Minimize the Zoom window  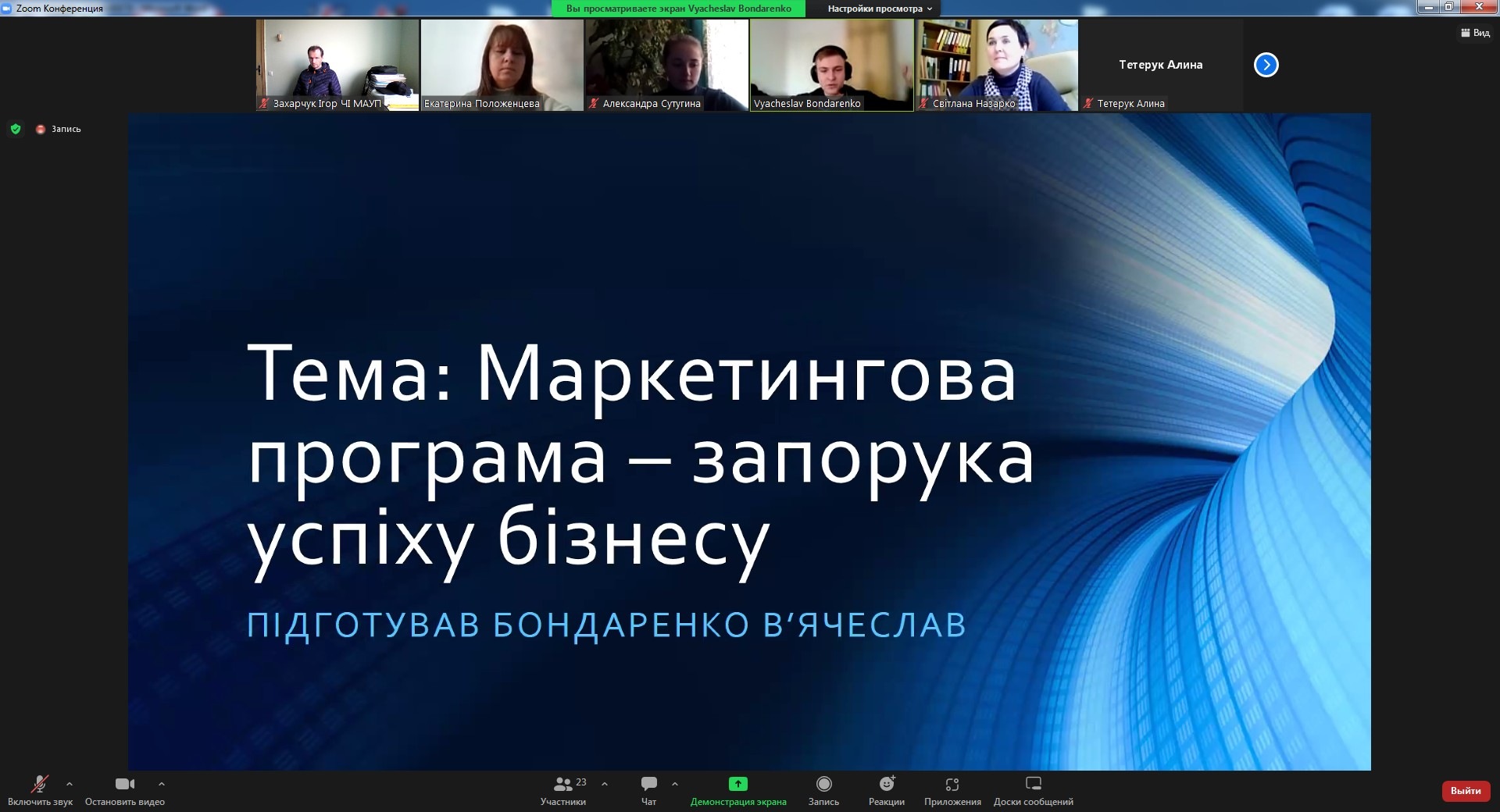1428,7
